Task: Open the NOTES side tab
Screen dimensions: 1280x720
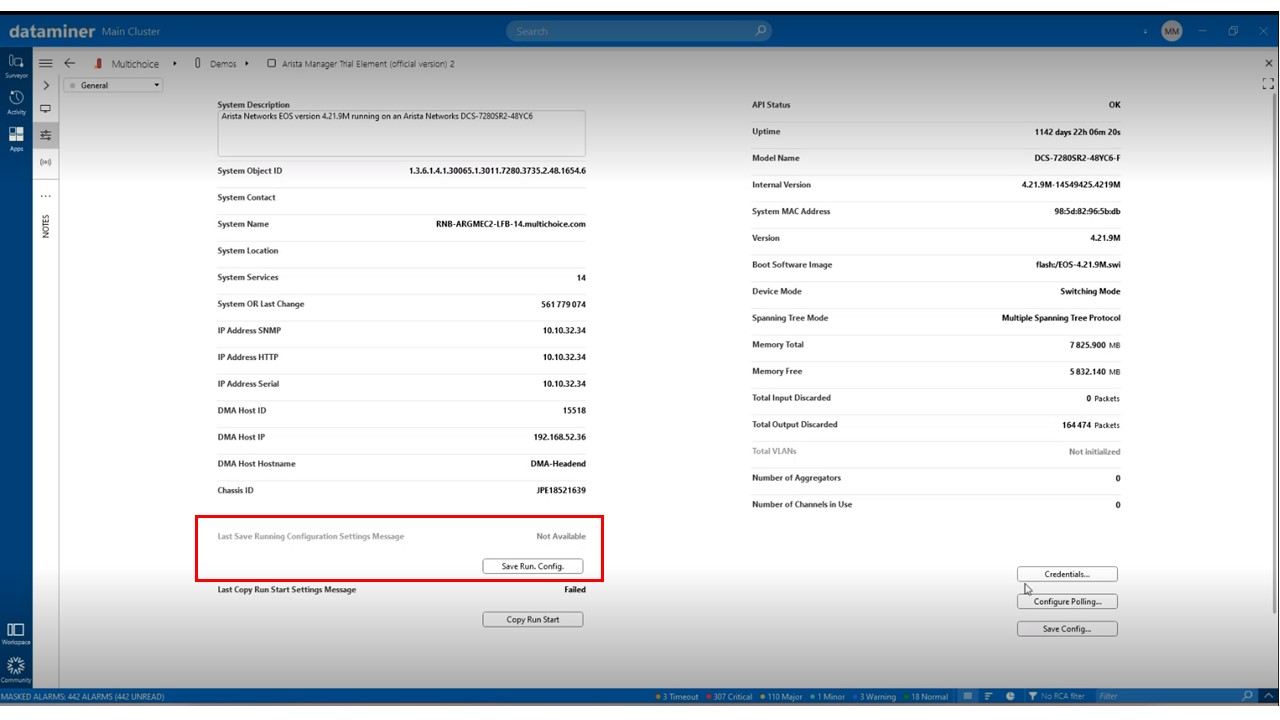Action: click(46, 226)
